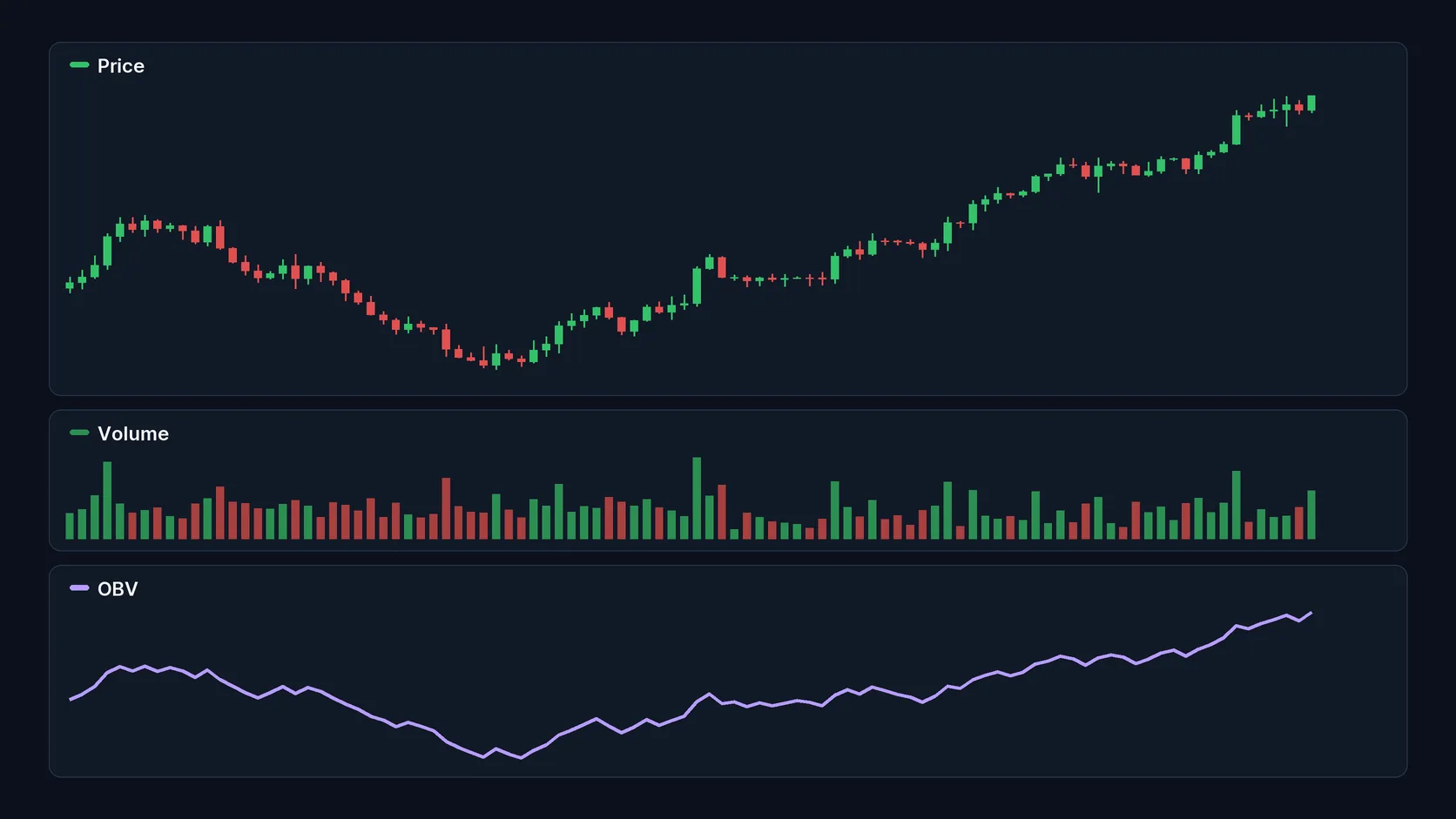Click the green Volume legend swatch
This screenshot has height=819, width=1456.
[79, 433]
